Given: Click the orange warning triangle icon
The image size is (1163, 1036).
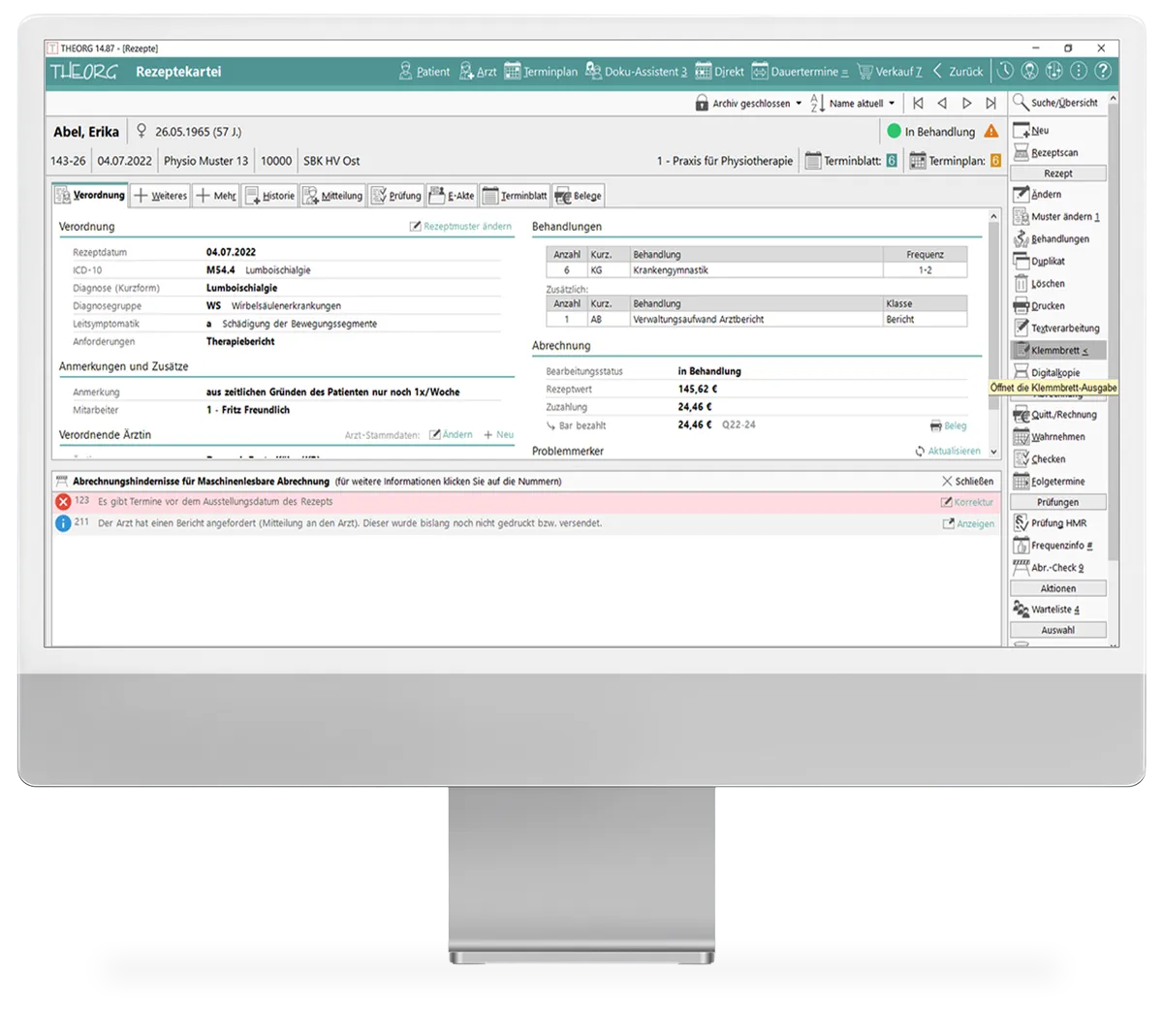Looking at the screenshot, I should (x=990, y=132).
